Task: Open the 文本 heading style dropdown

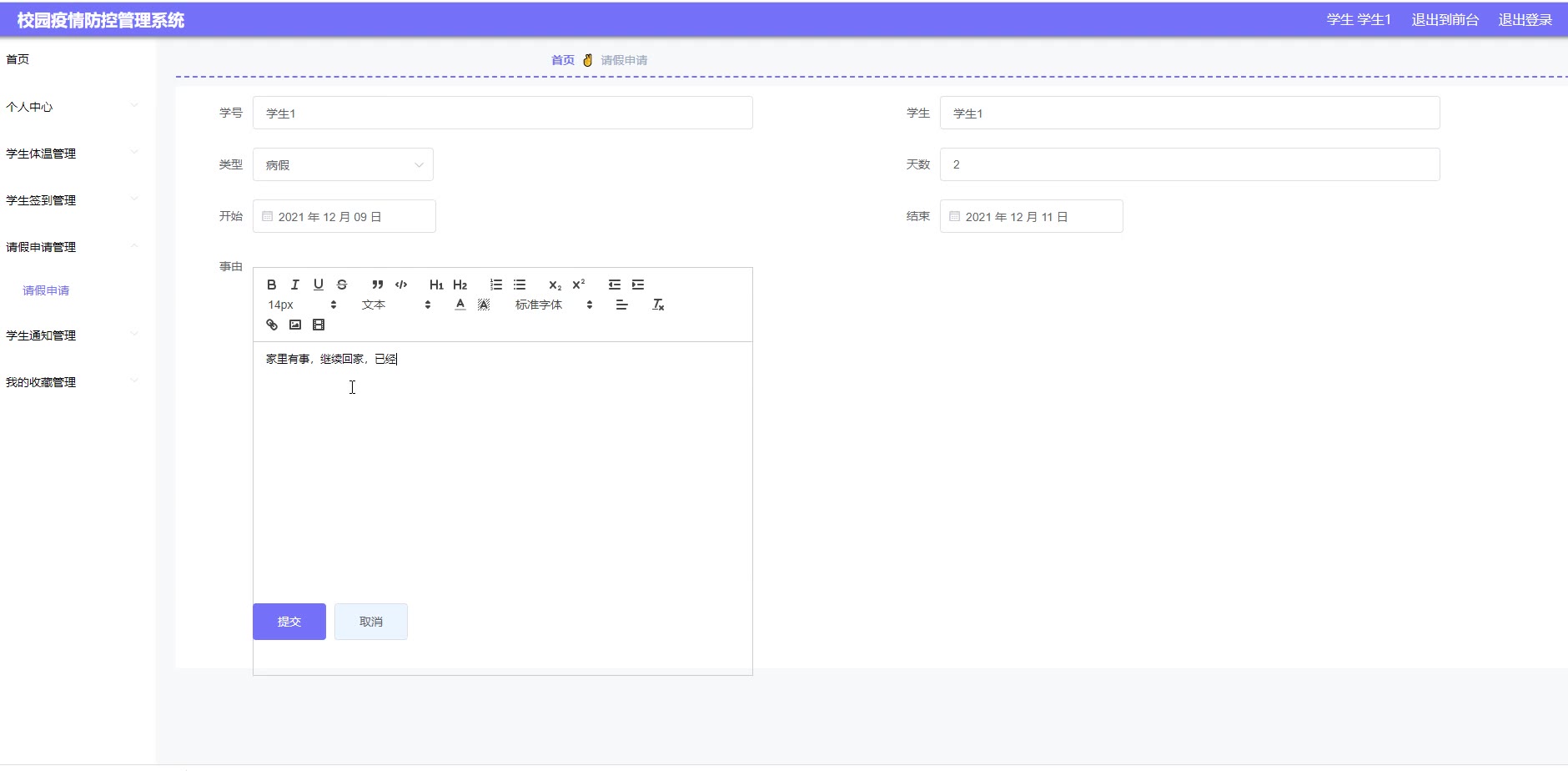Action: [396, 305]
